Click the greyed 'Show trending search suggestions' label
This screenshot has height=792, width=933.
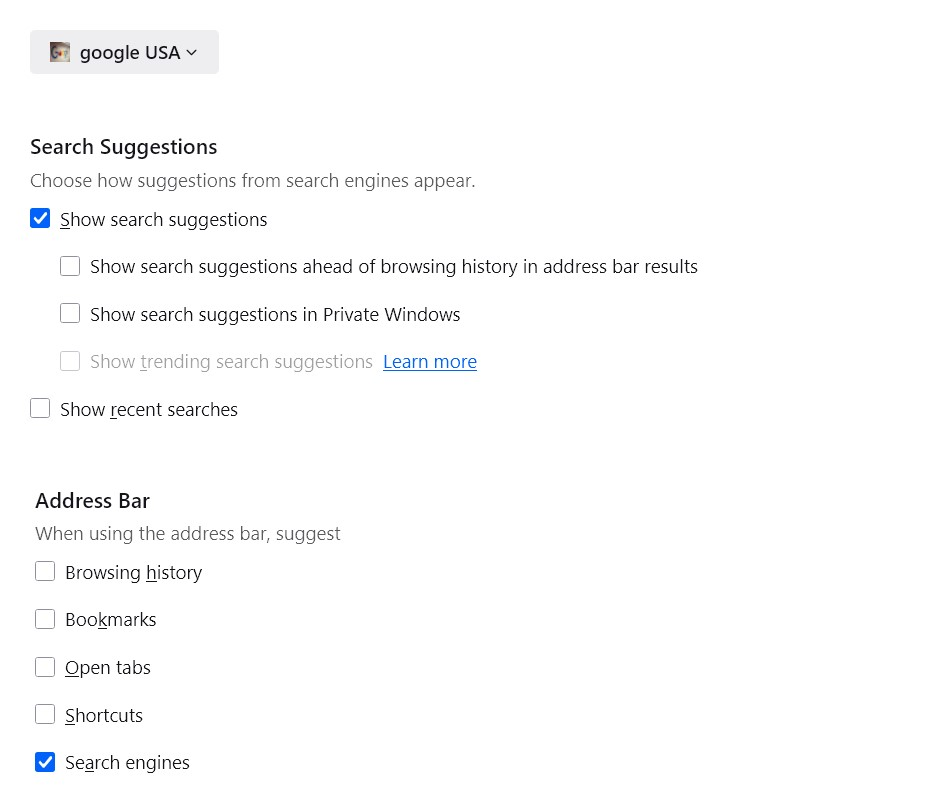231,362
